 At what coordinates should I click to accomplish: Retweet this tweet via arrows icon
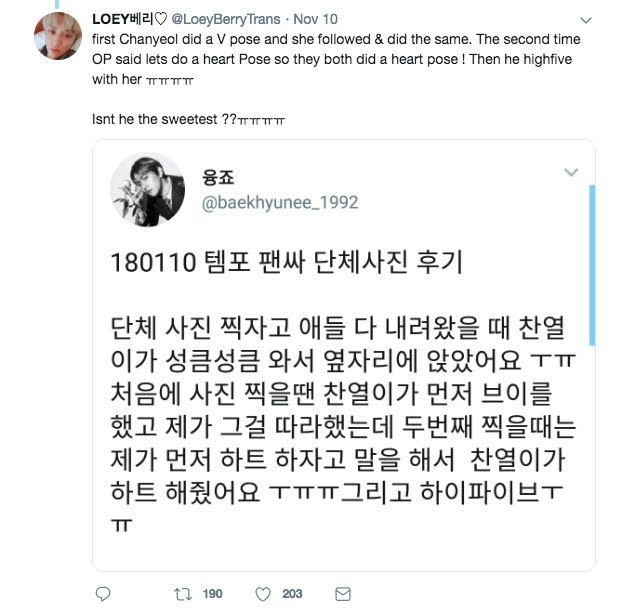click(183, 594)
